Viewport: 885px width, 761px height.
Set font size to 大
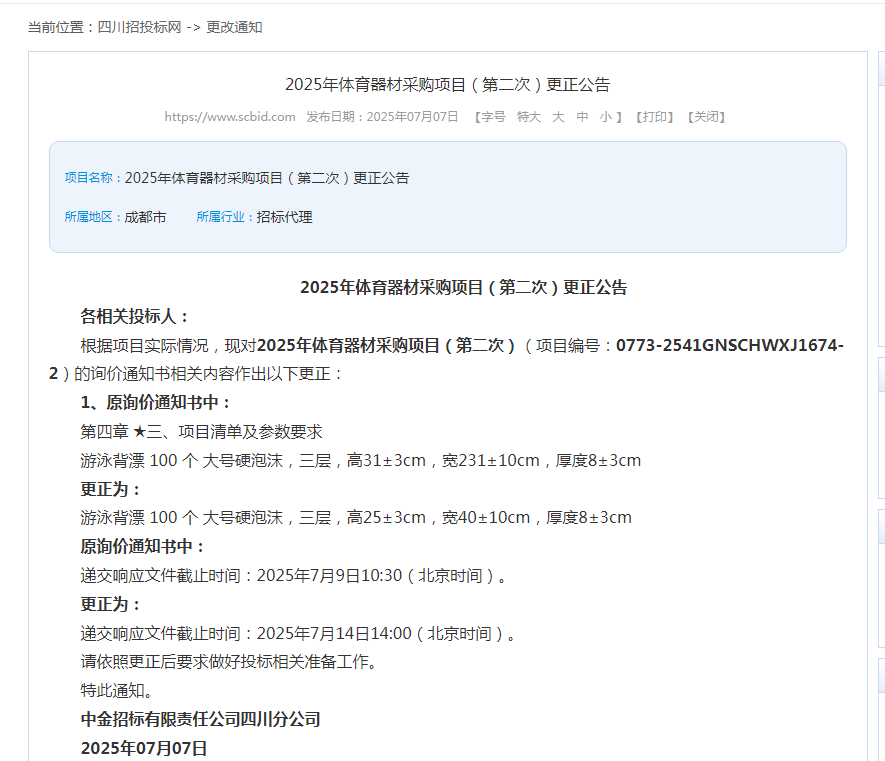[558, 117]
